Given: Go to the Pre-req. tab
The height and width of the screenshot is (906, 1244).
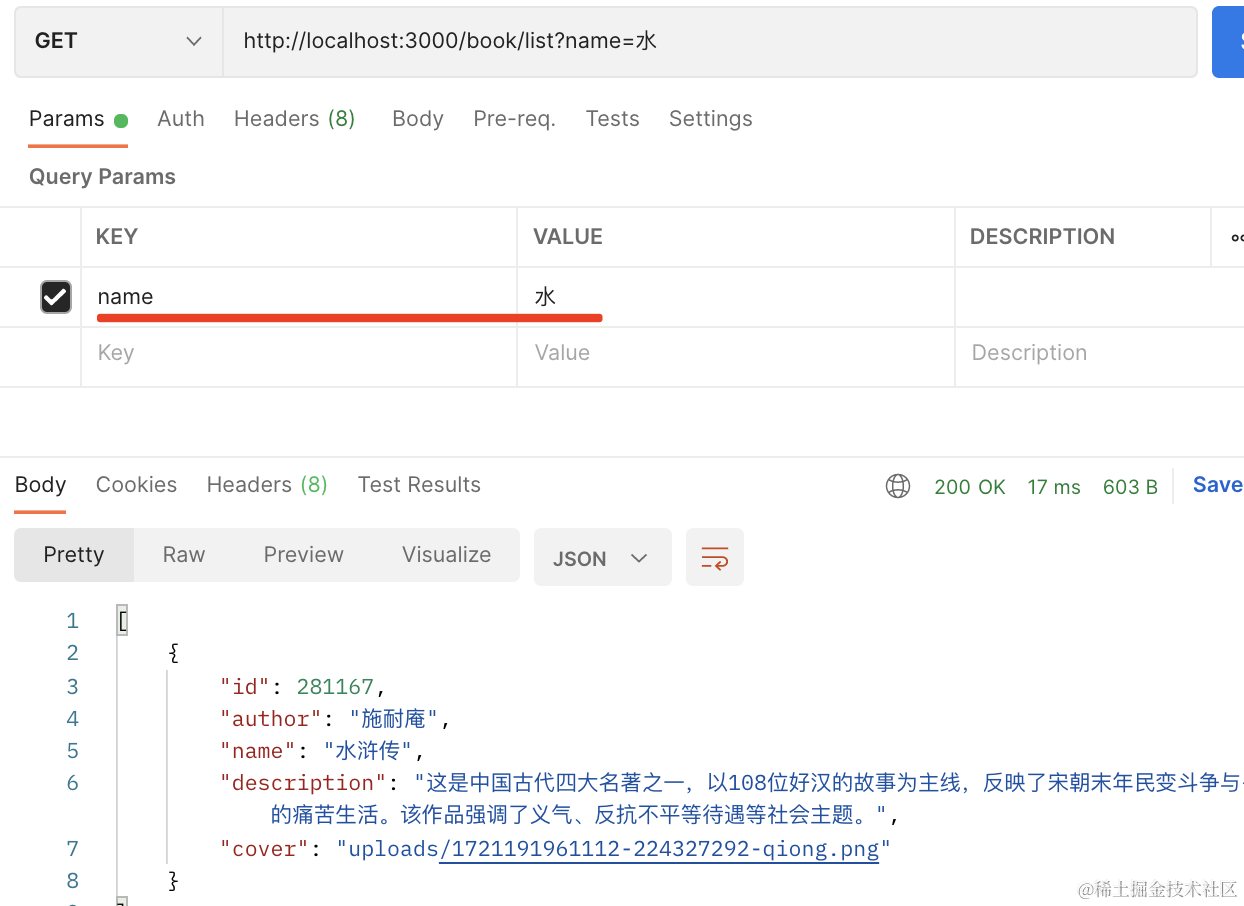Looking at the screenshot, I should [514, 119].
